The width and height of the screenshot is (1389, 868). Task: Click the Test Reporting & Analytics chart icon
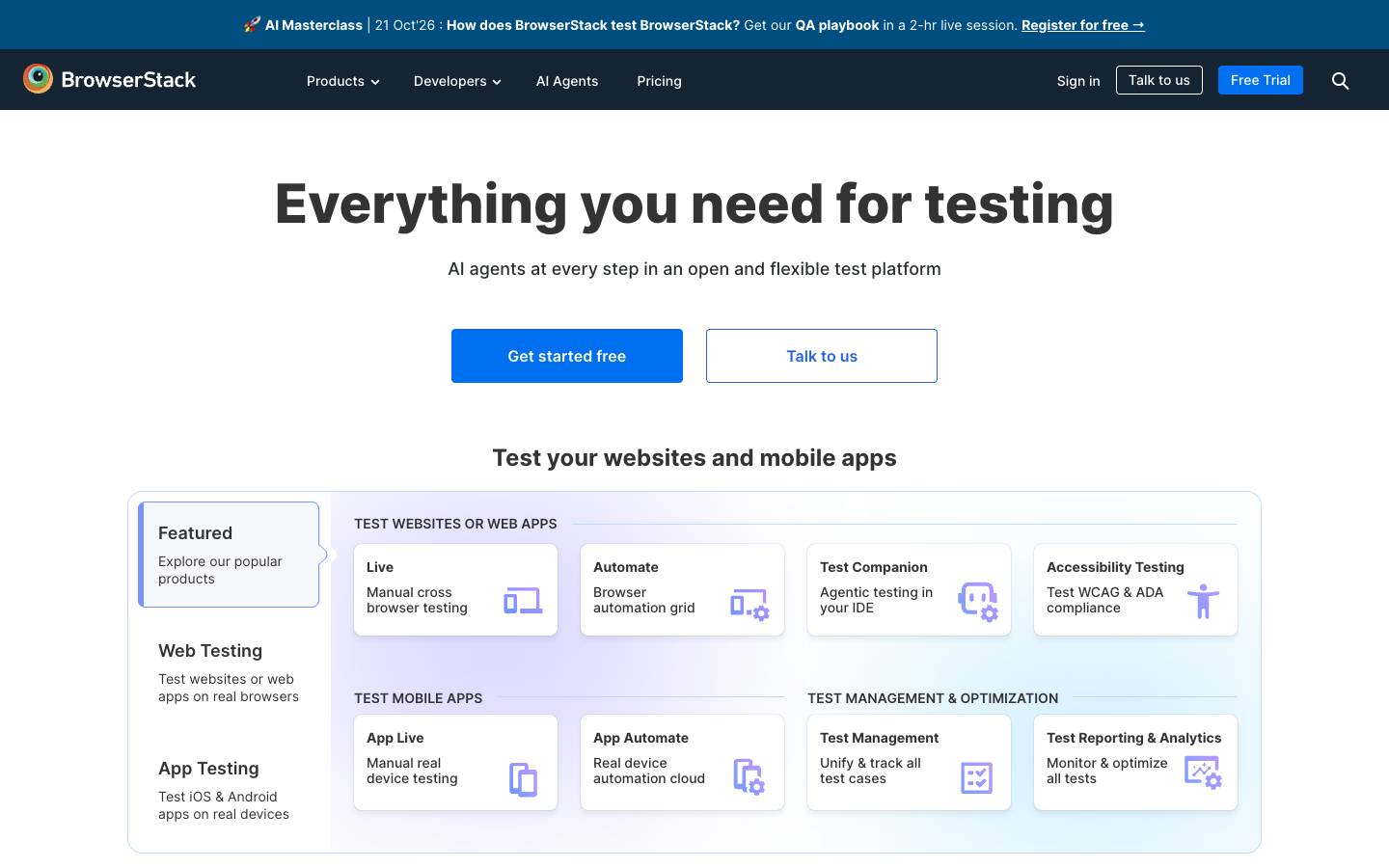coord(1203,773)
